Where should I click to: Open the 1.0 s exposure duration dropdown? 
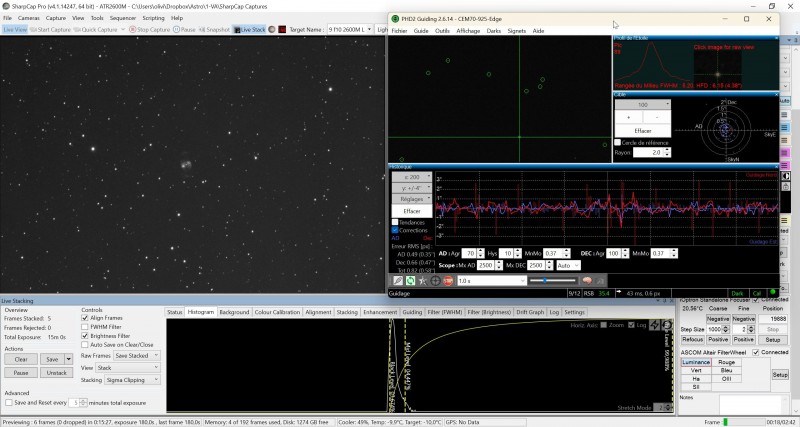491,281
